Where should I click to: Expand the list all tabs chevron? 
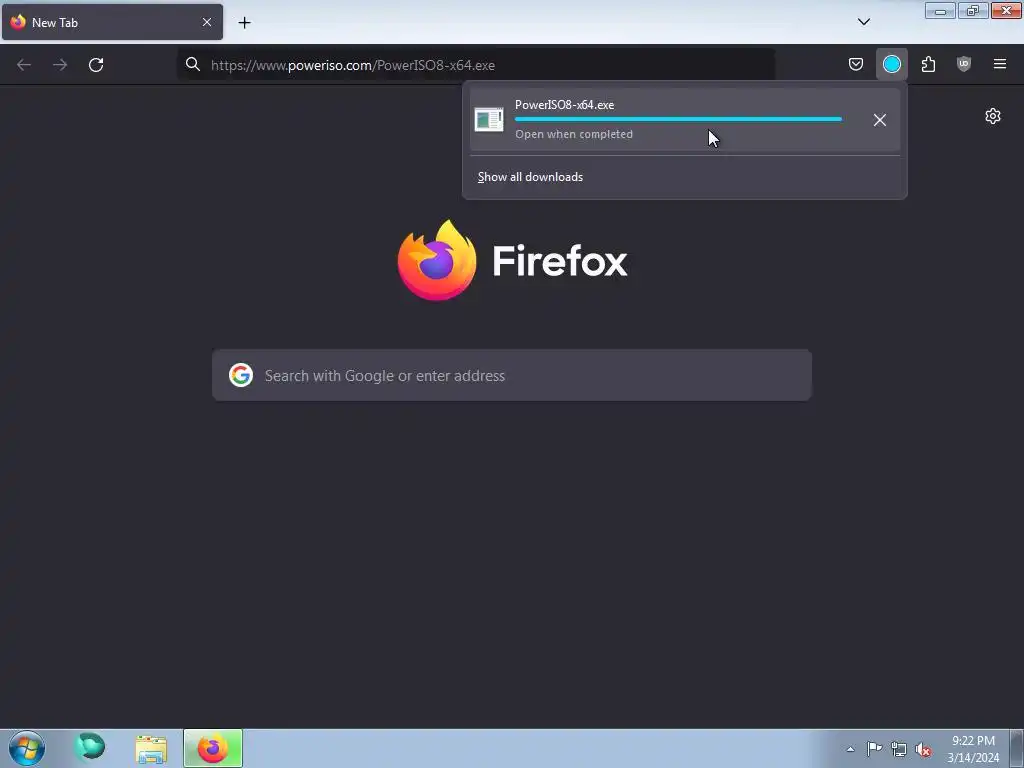[x=864, y=22]
